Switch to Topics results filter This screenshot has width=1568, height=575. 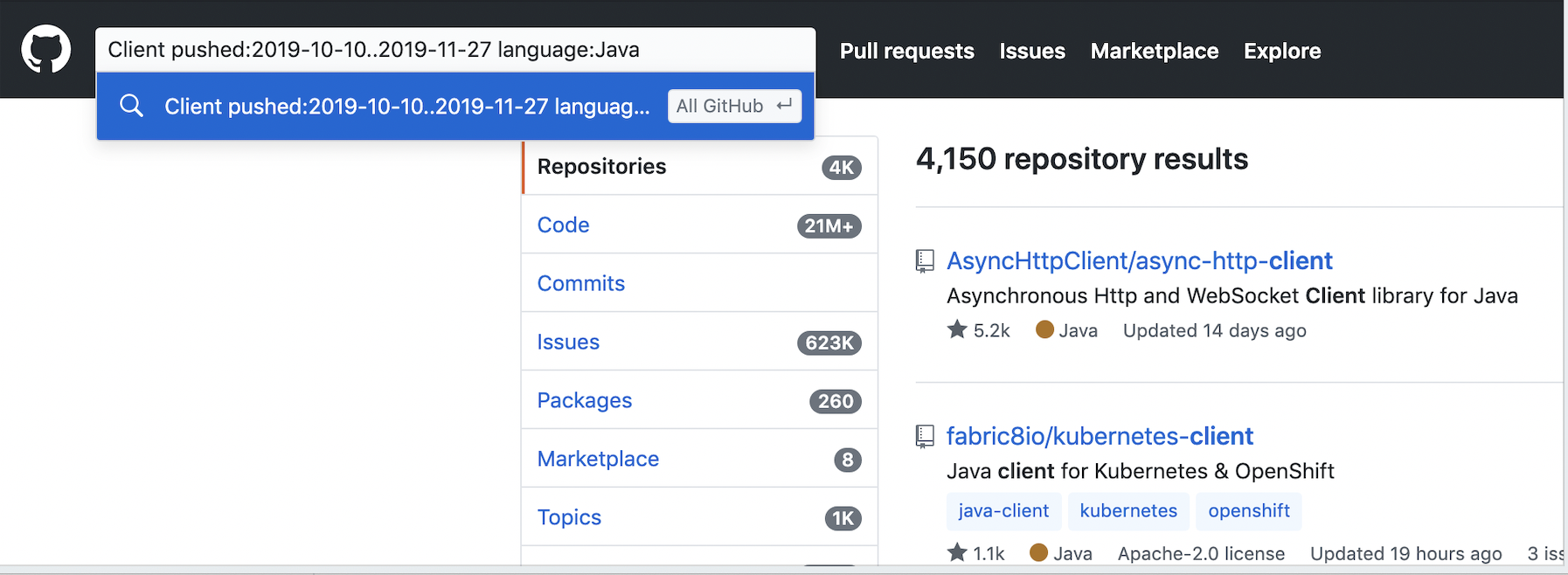(x=699, y=517)
